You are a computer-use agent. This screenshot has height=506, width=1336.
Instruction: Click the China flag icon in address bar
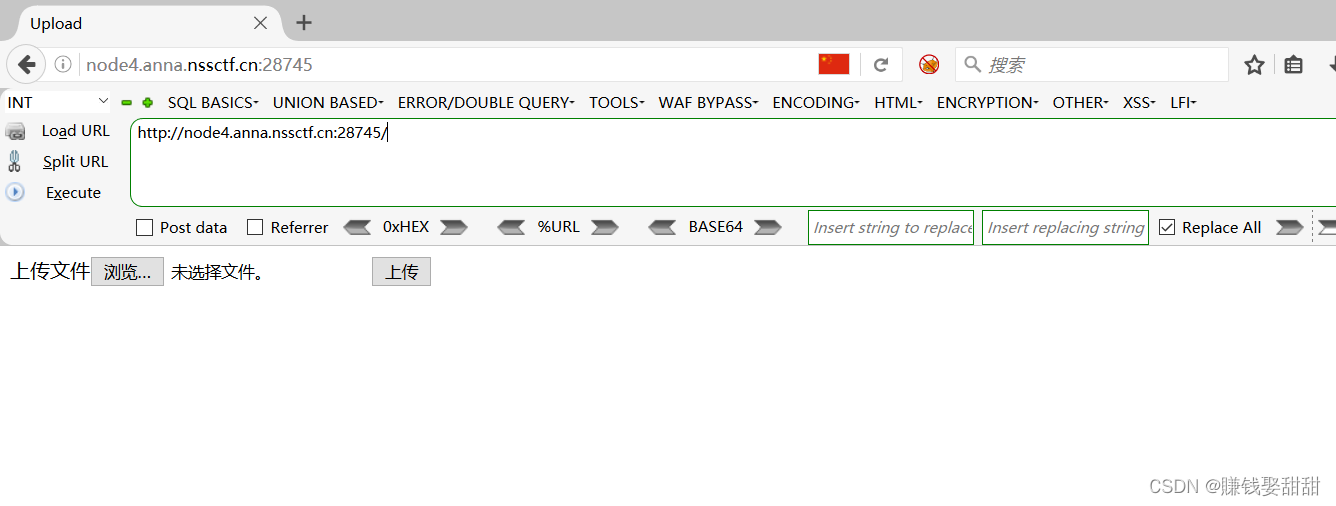coord(834,64)
